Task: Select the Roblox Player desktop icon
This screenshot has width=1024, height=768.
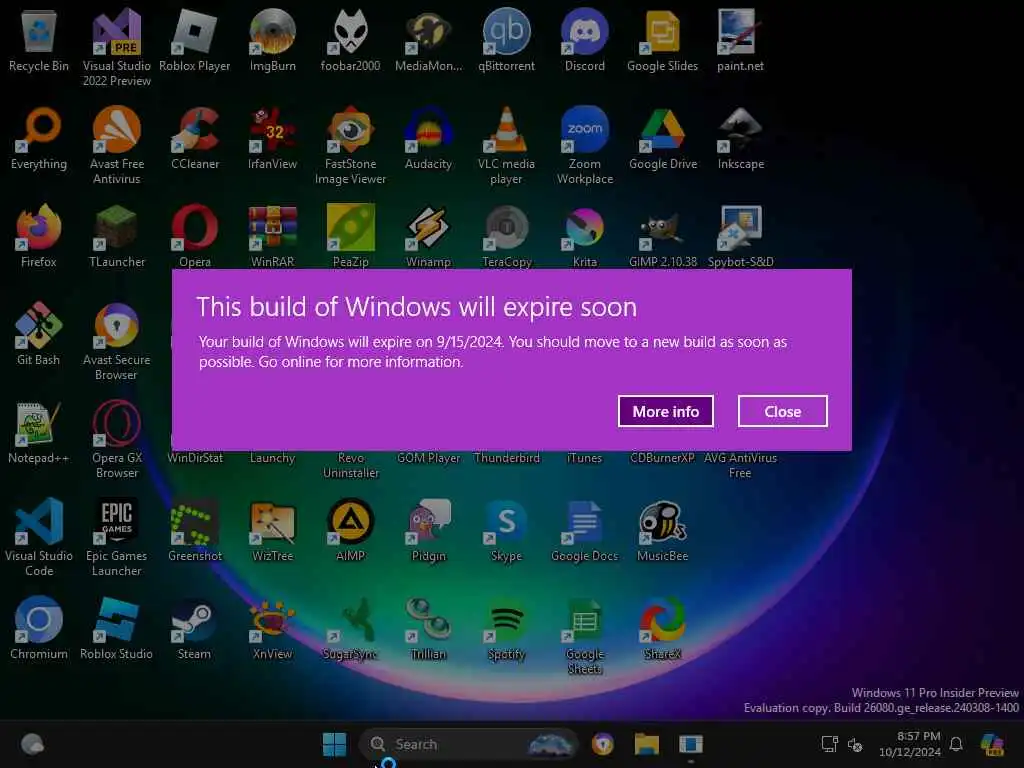Action: coord(195,40)
